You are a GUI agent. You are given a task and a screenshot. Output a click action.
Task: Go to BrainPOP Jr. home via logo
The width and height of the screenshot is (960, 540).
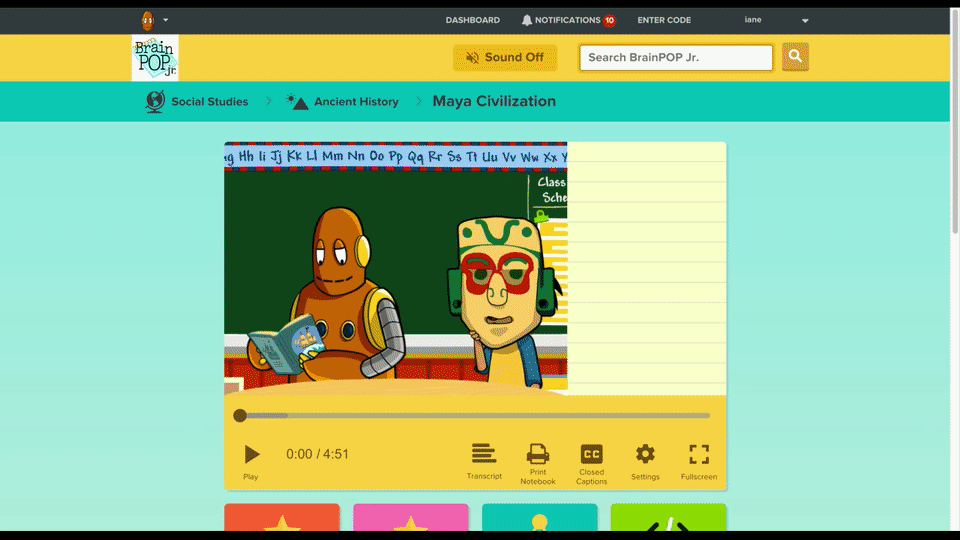pyautogui.click(x=155, y=58)
